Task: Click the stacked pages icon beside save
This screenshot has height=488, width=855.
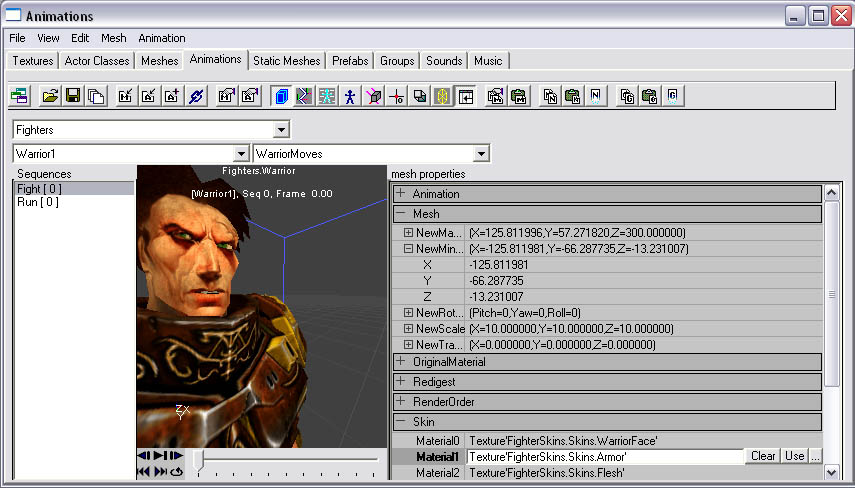Action: pos(96,96)
